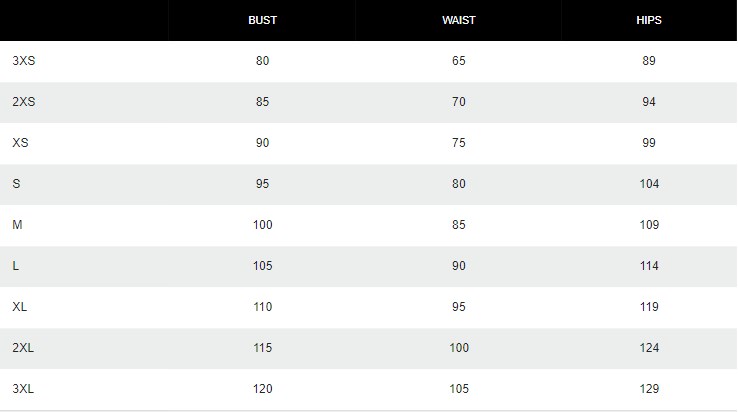The width and height of the screenshot is (738, 412).
Task: Click bust value 120 in 3XL row
Action: pos(263,388)
